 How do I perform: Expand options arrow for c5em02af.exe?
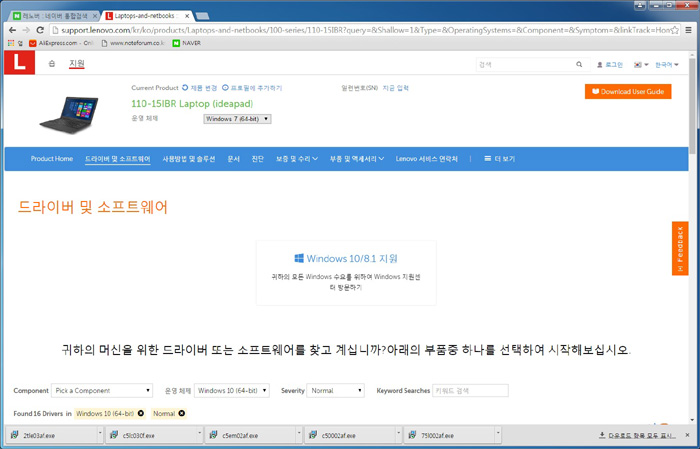(299, 434)
